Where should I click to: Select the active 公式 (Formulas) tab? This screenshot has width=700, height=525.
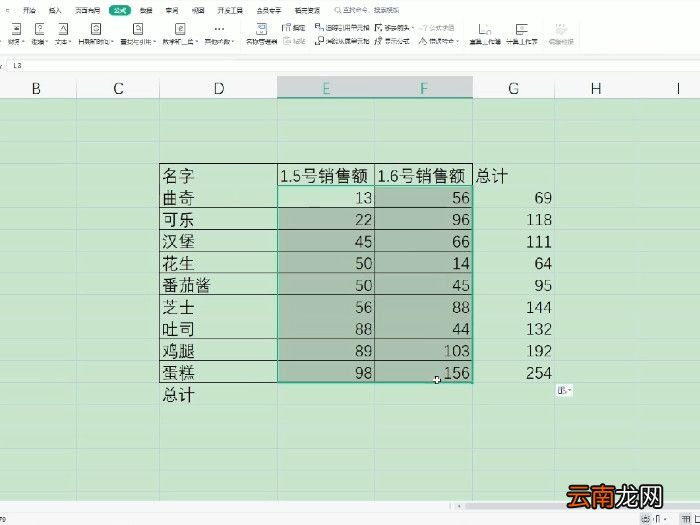pyautogui.click(x=120, y=10)
